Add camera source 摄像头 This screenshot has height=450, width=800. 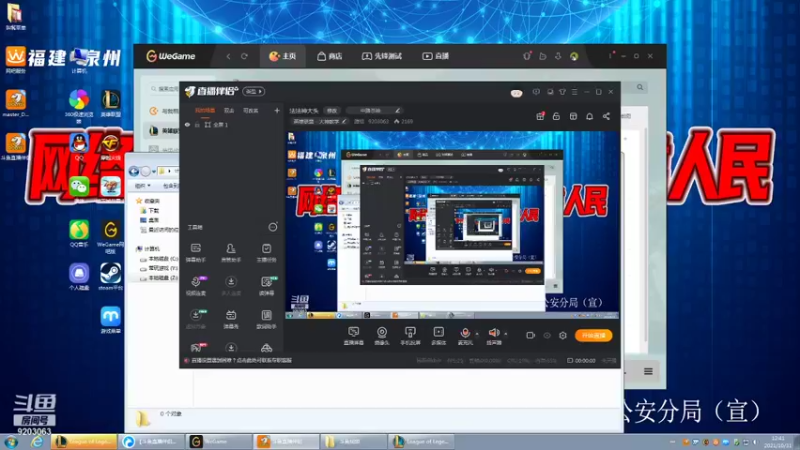[x=382, y=336]
